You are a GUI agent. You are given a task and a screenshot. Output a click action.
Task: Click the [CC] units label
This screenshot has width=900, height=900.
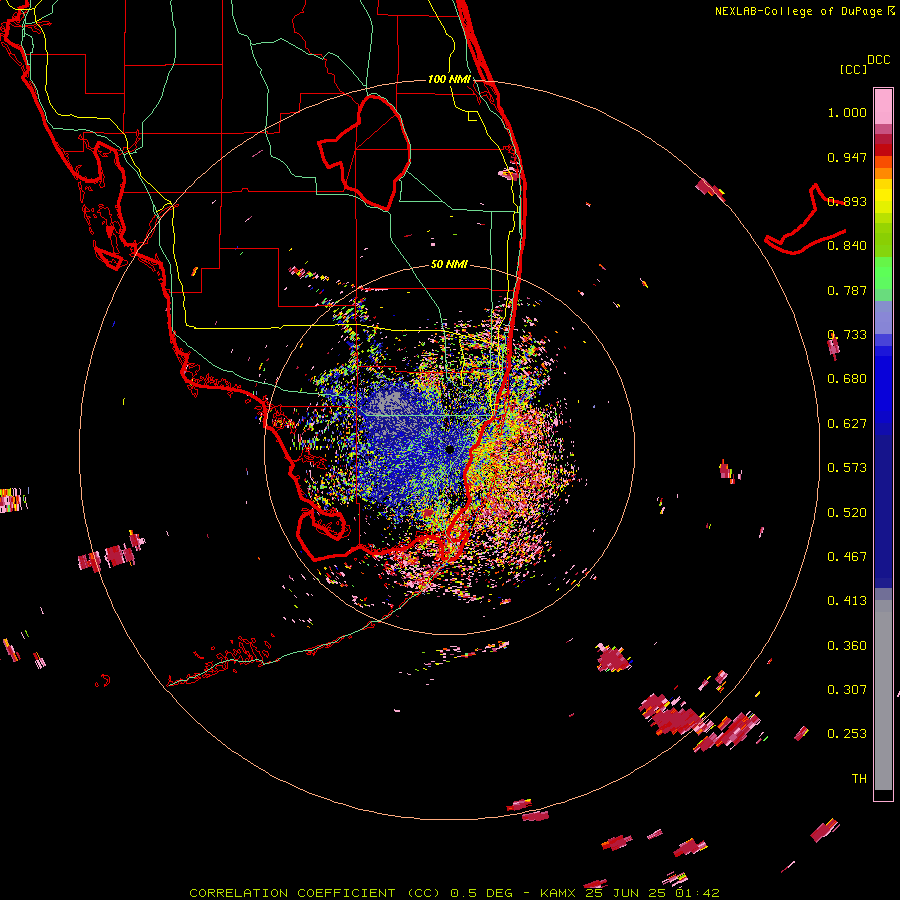point(853,69)
